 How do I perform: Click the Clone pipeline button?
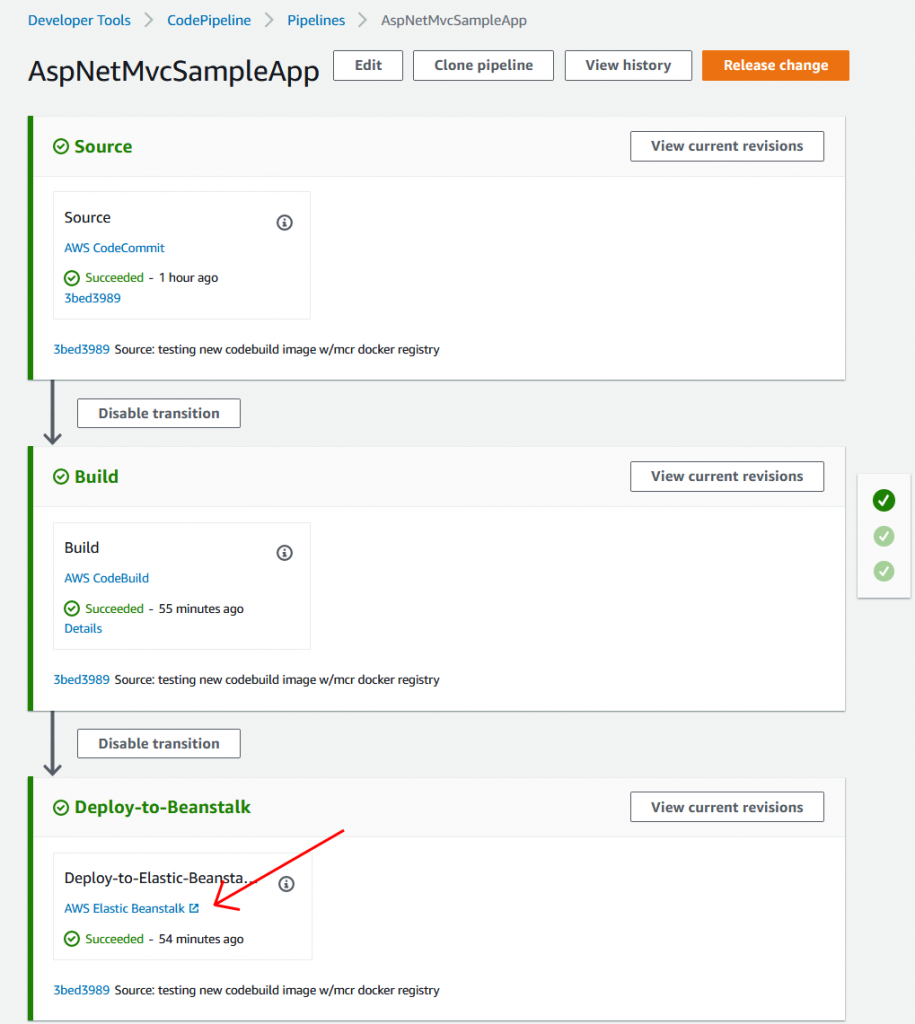pyautogui.click(x=483, y=65)
